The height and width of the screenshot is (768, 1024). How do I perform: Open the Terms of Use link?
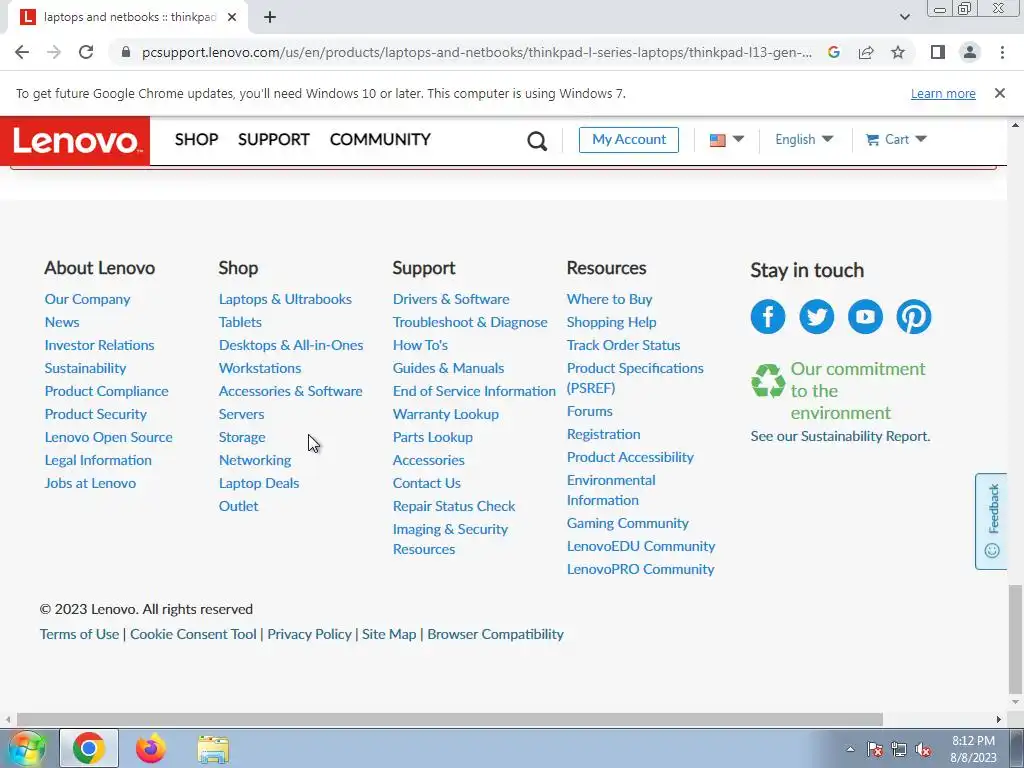point(80,634)
